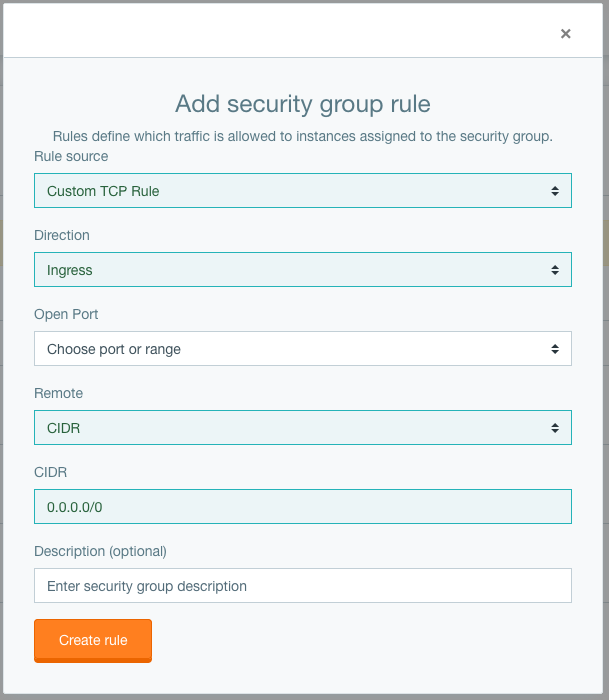Click the Direction field label
609x700 pixels.
coord(62,235)
